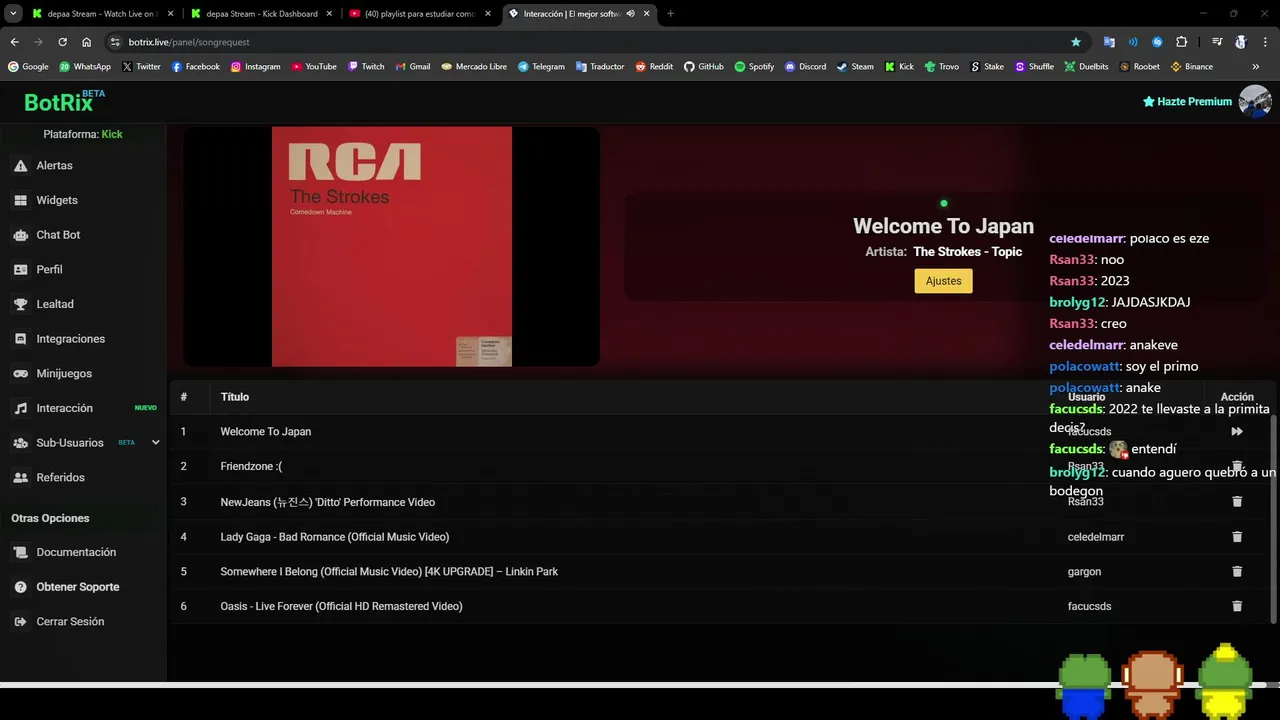Image resolution: width=1280 pixels, height=720 pixels.
Task: Open the Kick bookmark
Action: (900, 67)
